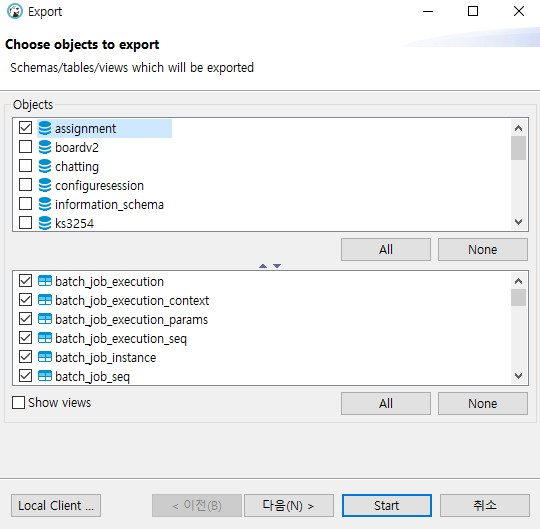Image resolution: width=540 pixels, height=529 pixels.
Task: Select the assignment schema row
Action: pos(104,128)
